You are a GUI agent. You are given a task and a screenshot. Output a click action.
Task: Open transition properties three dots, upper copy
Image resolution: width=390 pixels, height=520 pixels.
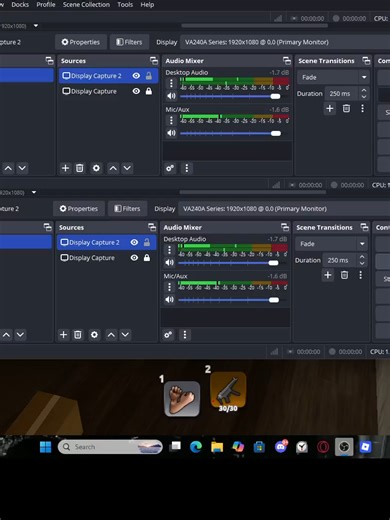[x=362, y=108]
